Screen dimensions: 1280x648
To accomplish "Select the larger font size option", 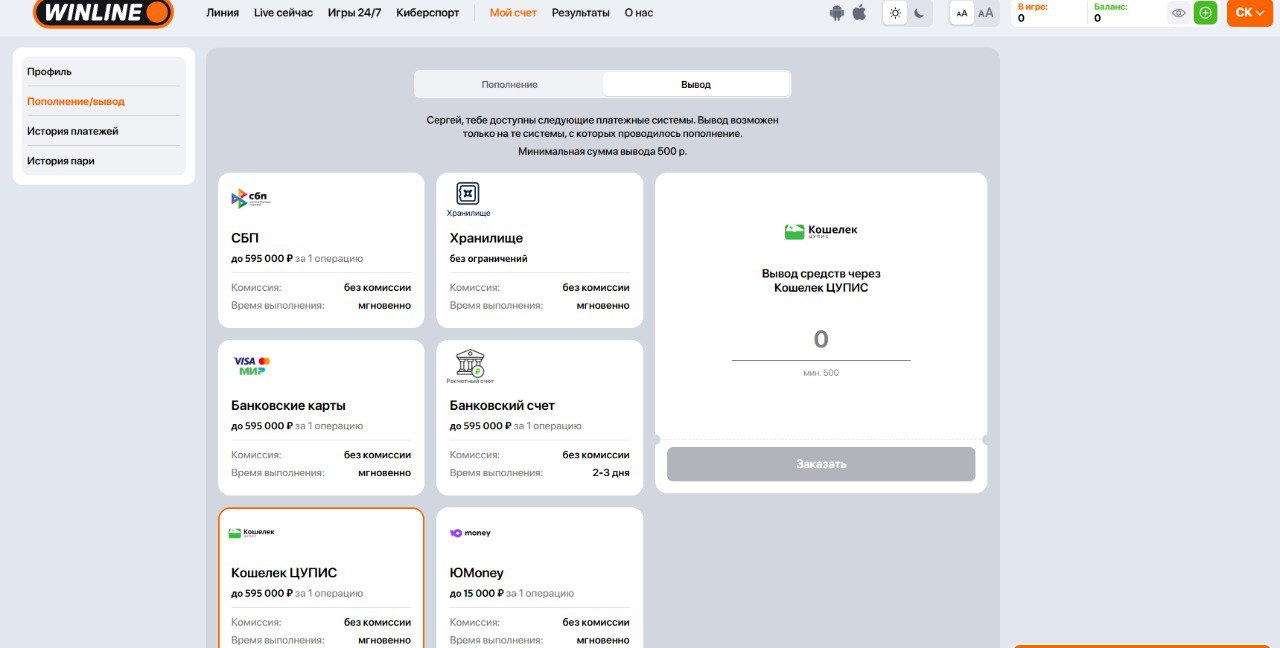I will (986, 13).
